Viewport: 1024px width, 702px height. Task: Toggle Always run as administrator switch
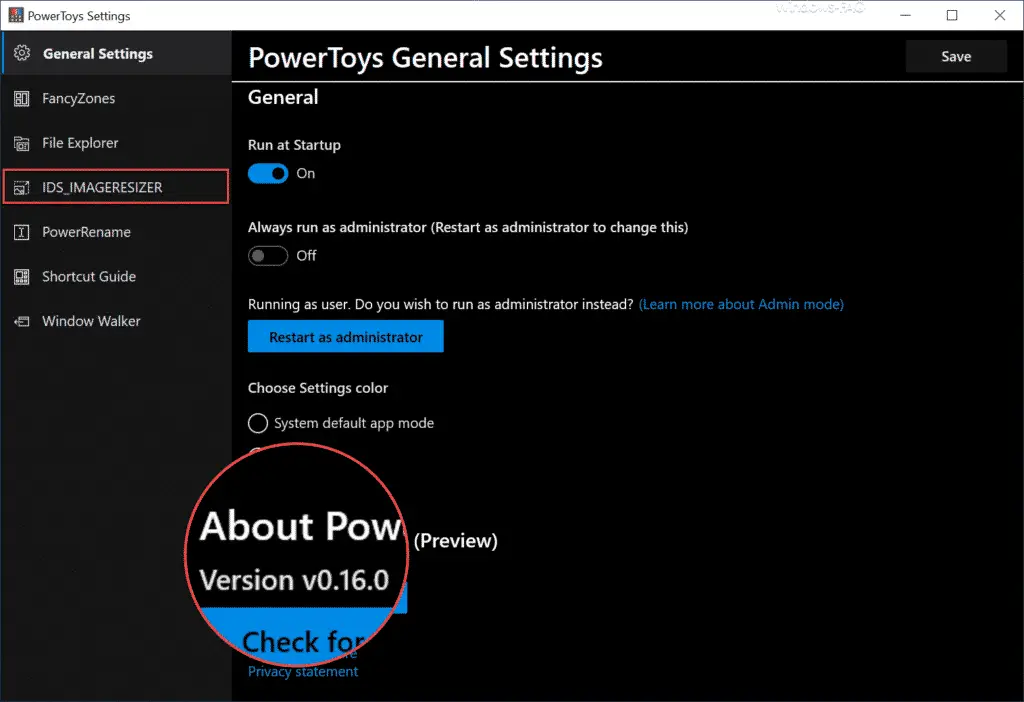tap(268, 256)
